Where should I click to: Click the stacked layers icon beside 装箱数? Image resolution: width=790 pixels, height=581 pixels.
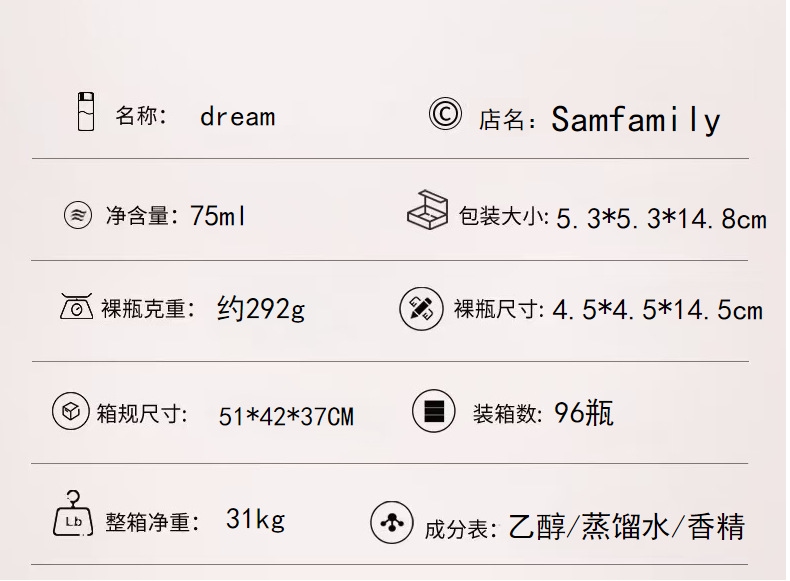pyautogui.click(x=433, y=411)
